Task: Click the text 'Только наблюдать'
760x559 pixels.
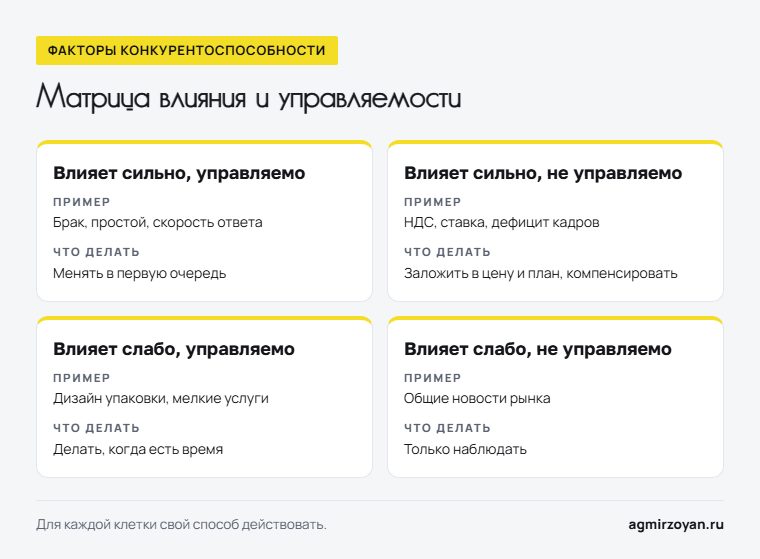Action: click(465, 449)
